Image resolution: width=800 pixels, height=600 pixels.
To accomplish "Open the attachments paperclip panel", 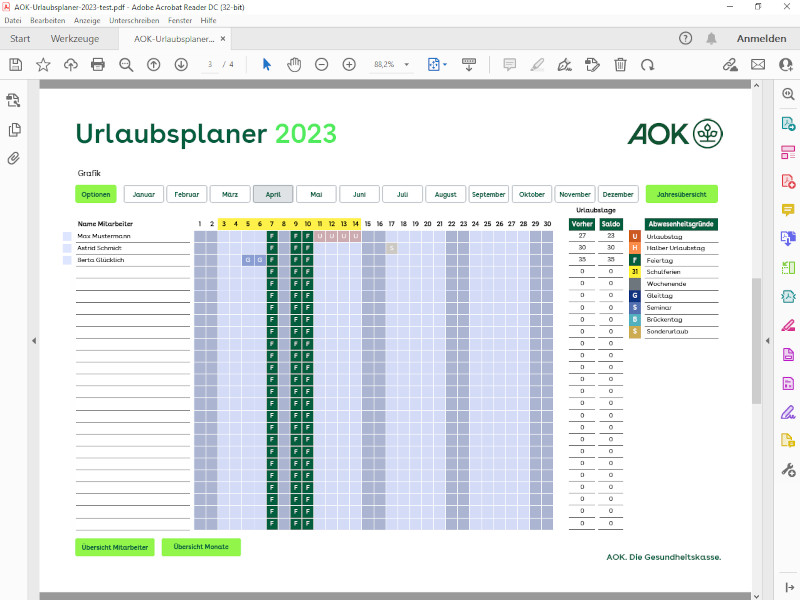I will (14, 158).
